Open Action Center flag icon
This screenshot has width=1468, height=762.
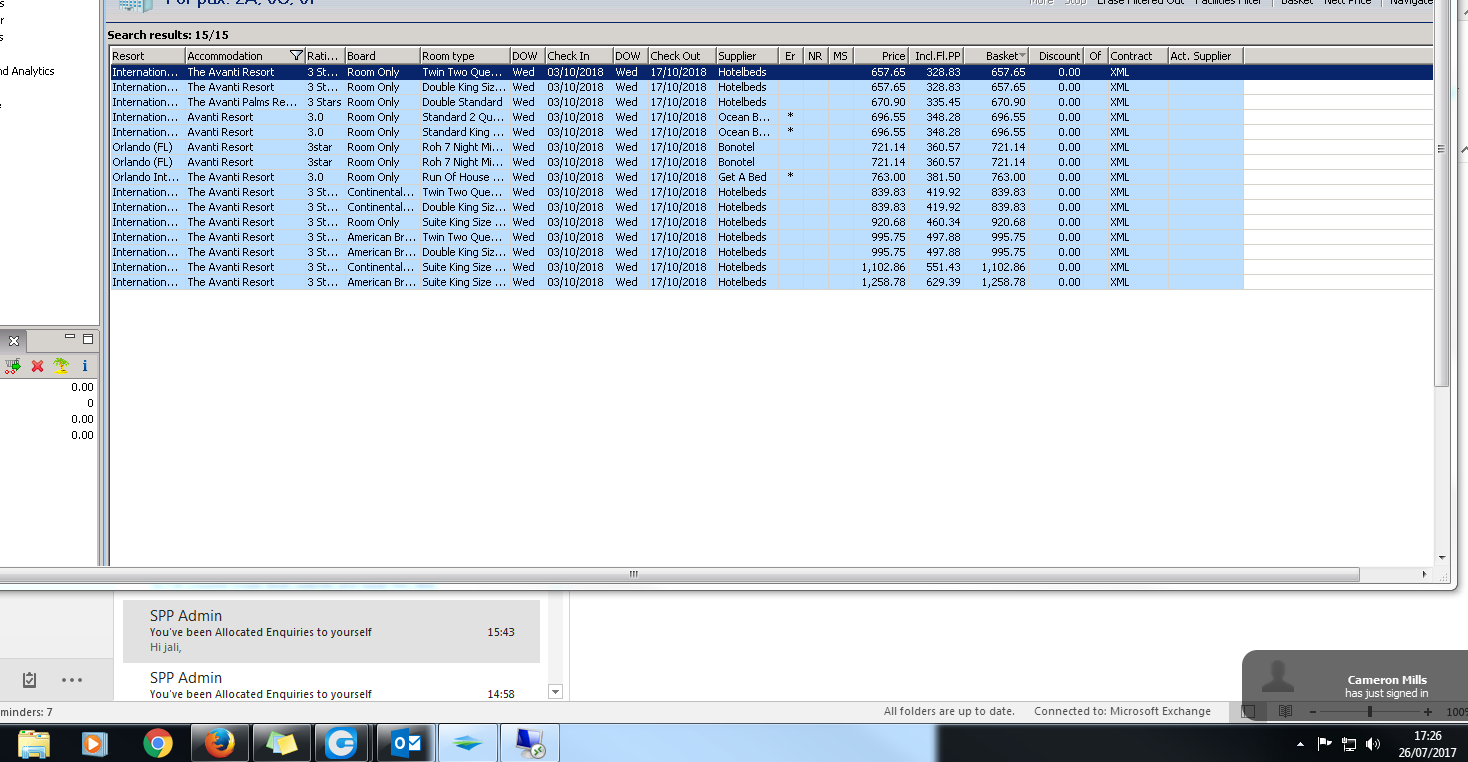tap(1324, 743)
